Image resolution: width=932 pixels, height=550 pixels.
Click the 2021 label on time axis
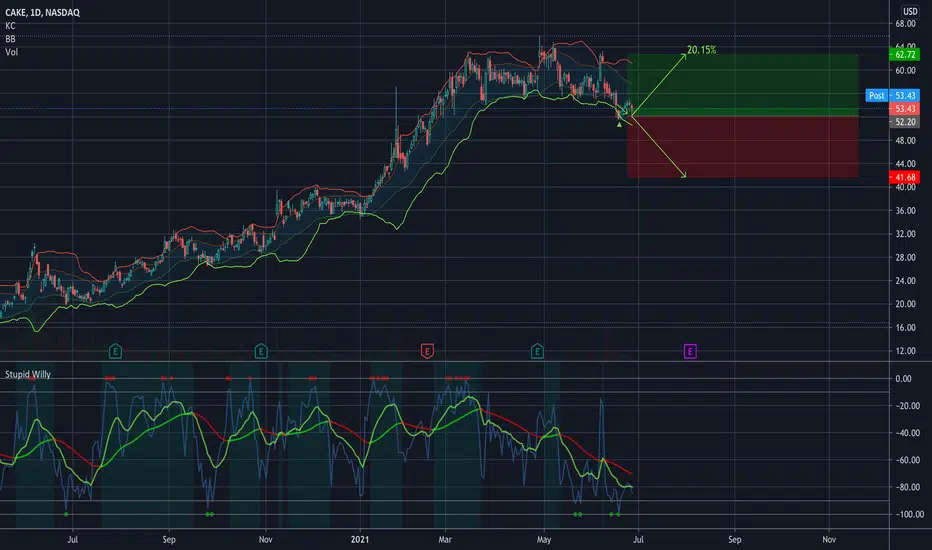360,540
